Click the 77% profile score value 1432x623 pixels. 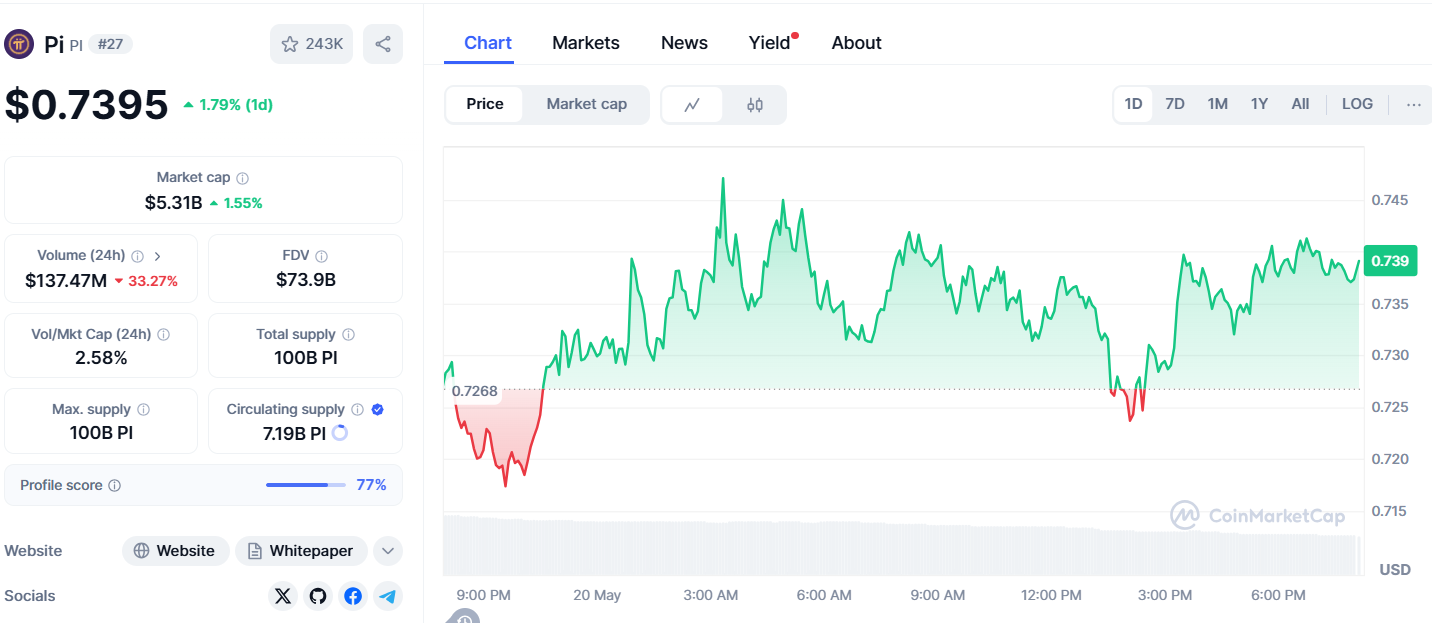[x=372, y=486]
